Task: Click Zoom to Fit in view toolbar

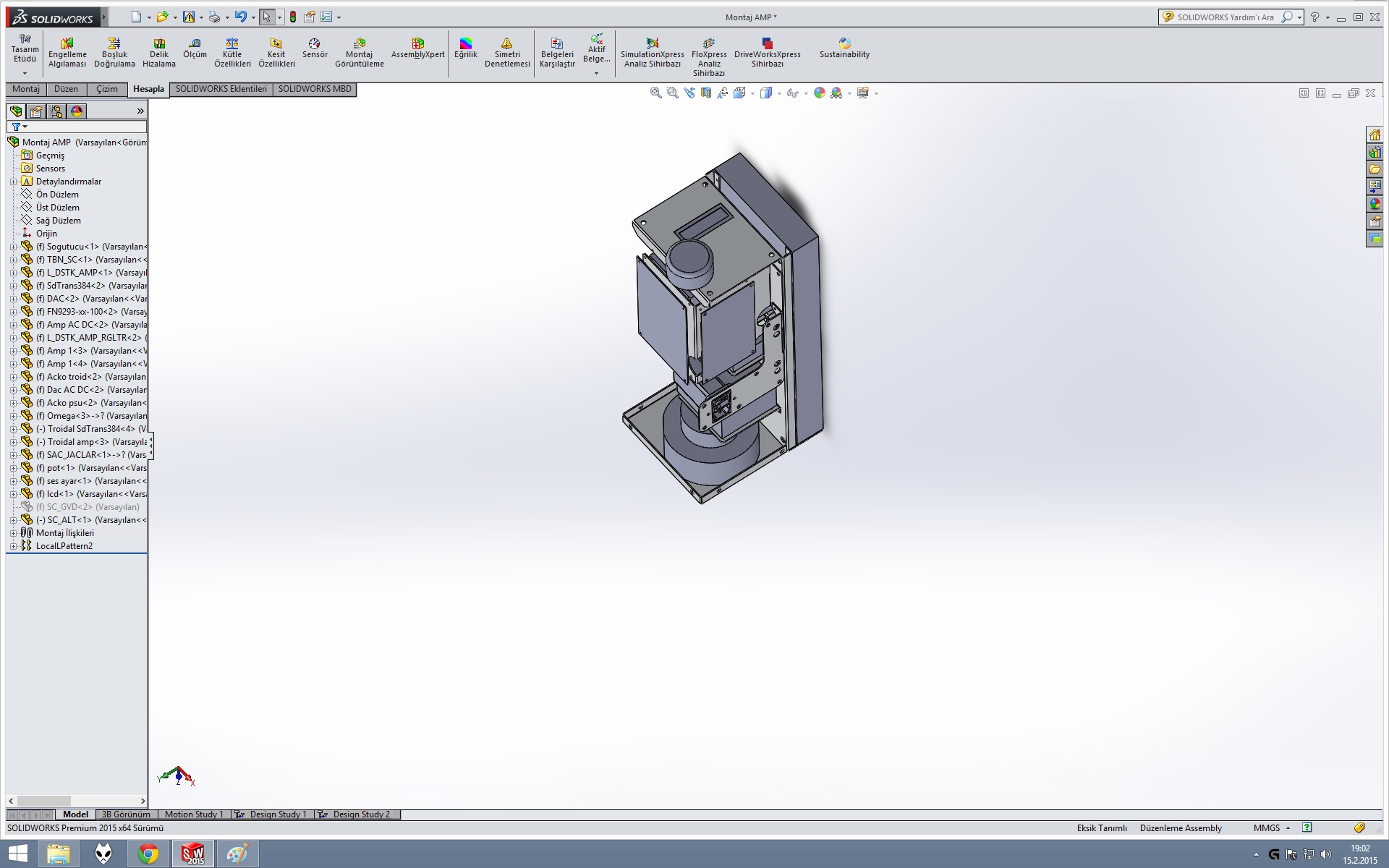Action: [655, 93]
